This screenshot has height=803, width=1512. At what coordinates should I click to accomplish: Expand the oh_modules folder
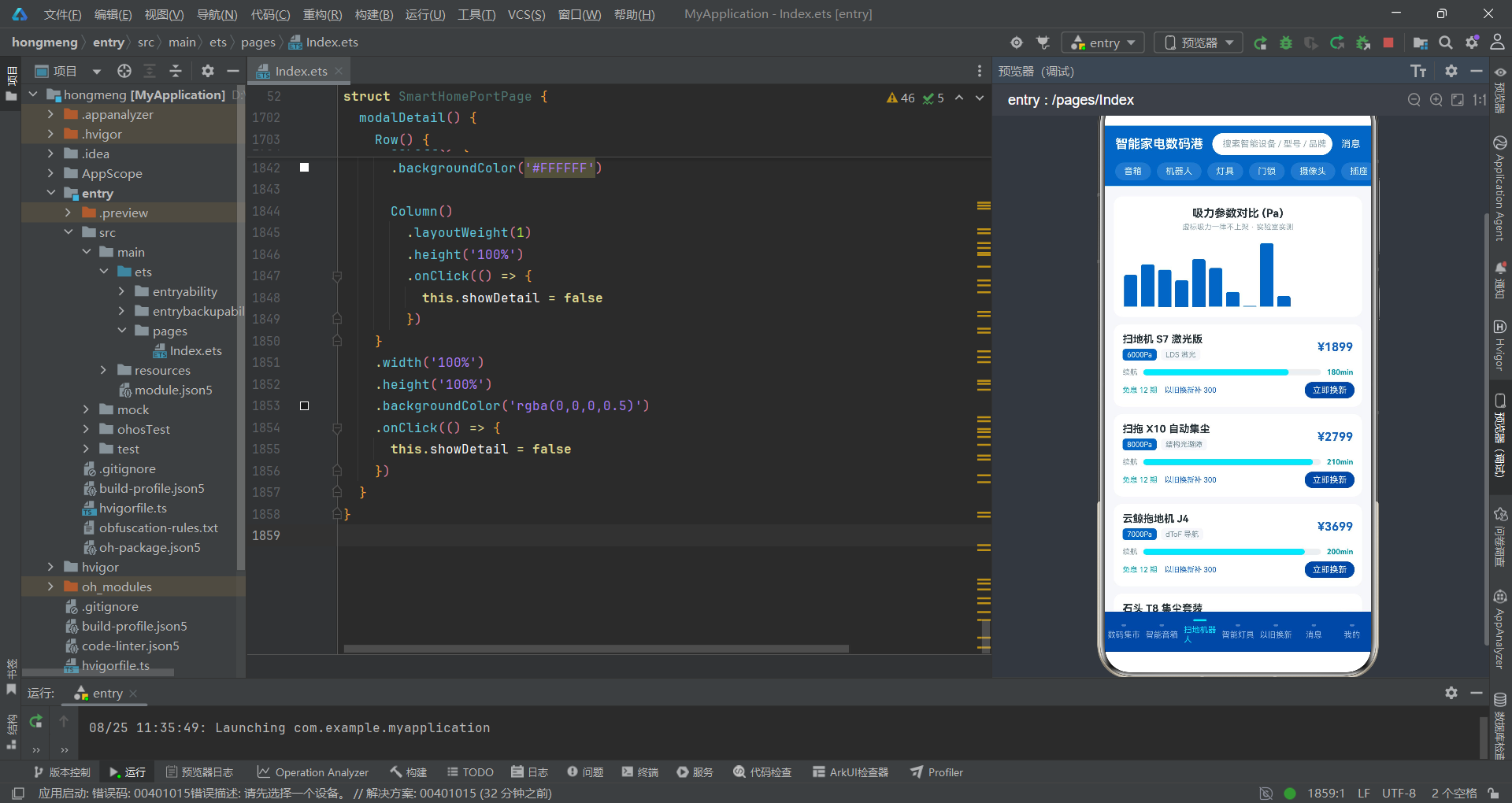pos(51,587)
